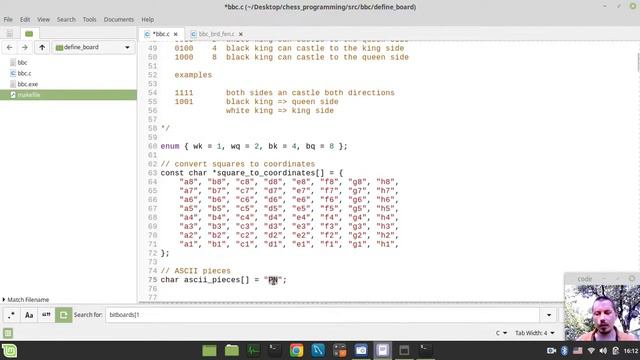Click the square_to_coordinates declaration line
This screenshot has height=360, width=640.
252,173
